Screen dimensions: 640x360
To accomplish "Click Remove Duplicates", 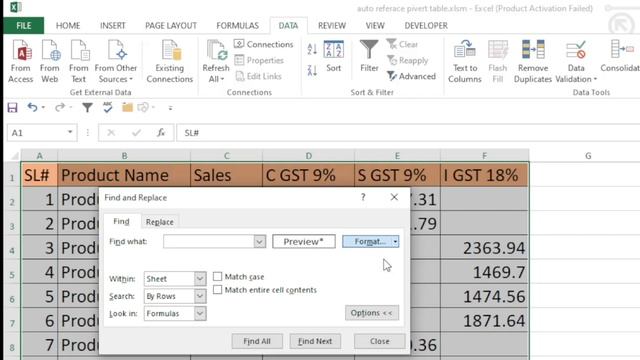I will coord(533,61).
